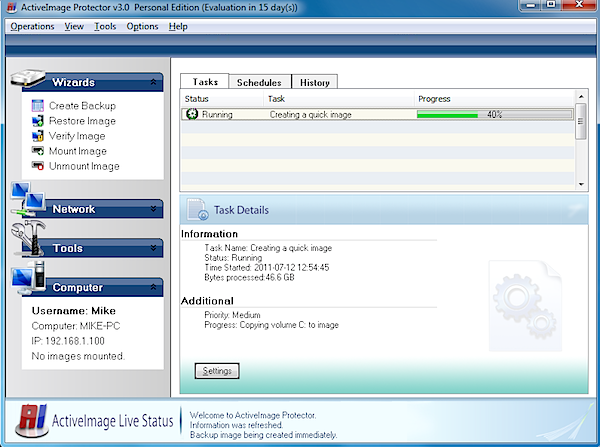Image resolution: width=600 pixels, height=447 pixels.
Task: Click the 'Task Details' heading
Action: (x=241, y=210)
